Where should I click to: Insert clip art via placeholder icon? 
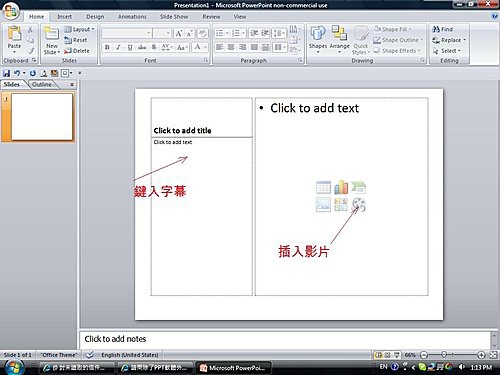click(x=341, y=205)
